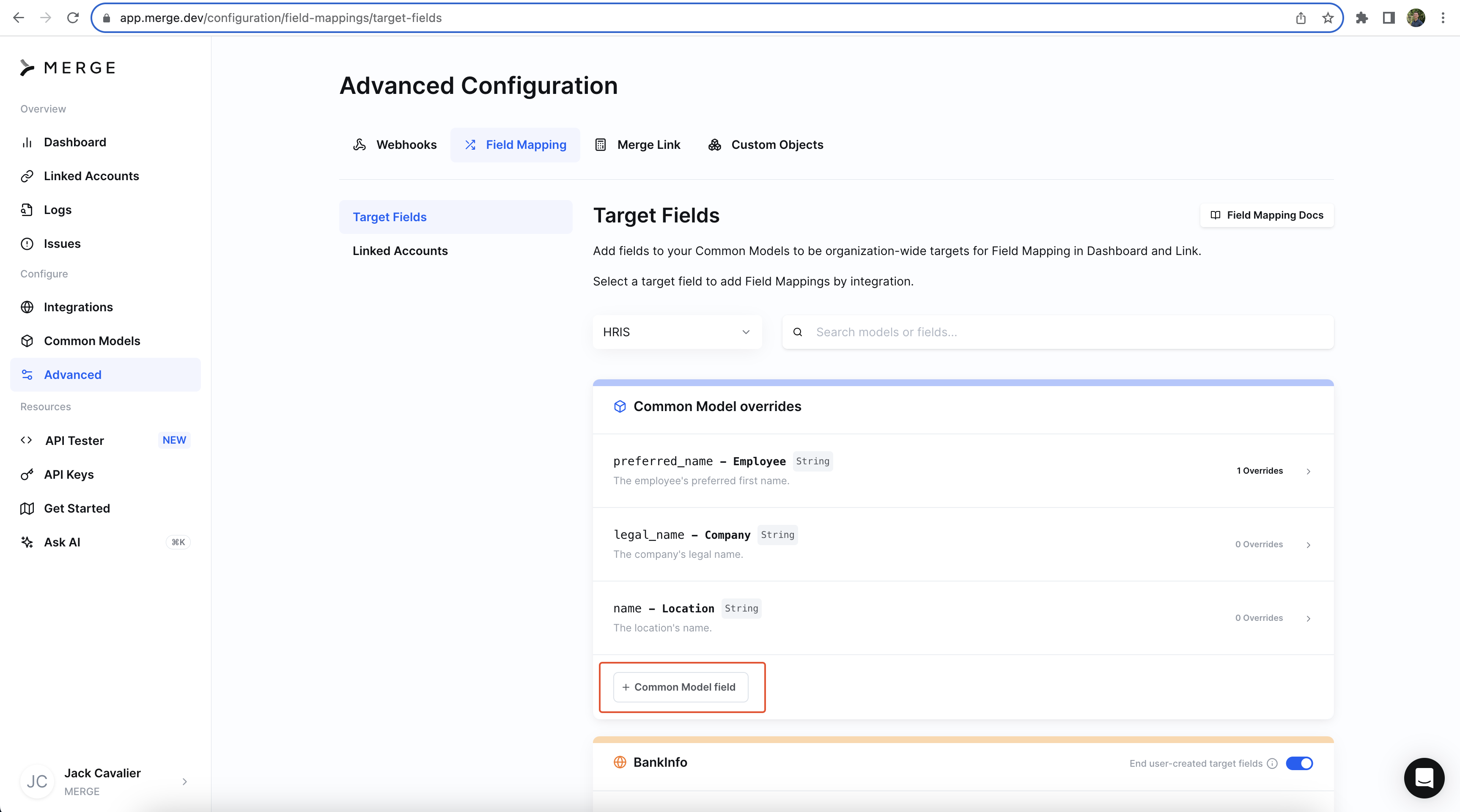This screenshot has height=812, width=1460.
Task: Expand Jack Cavalier account menu
Action: pos(184,782)
